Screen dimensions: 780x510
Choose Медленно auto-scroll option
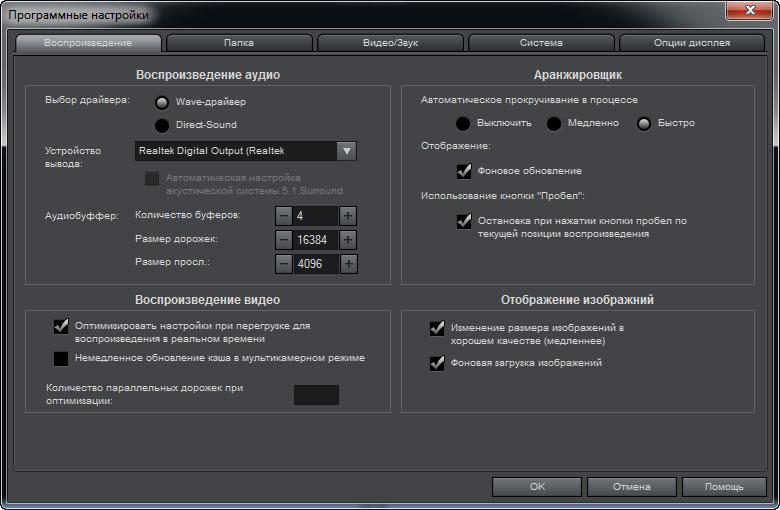click(x=554, y=124)
